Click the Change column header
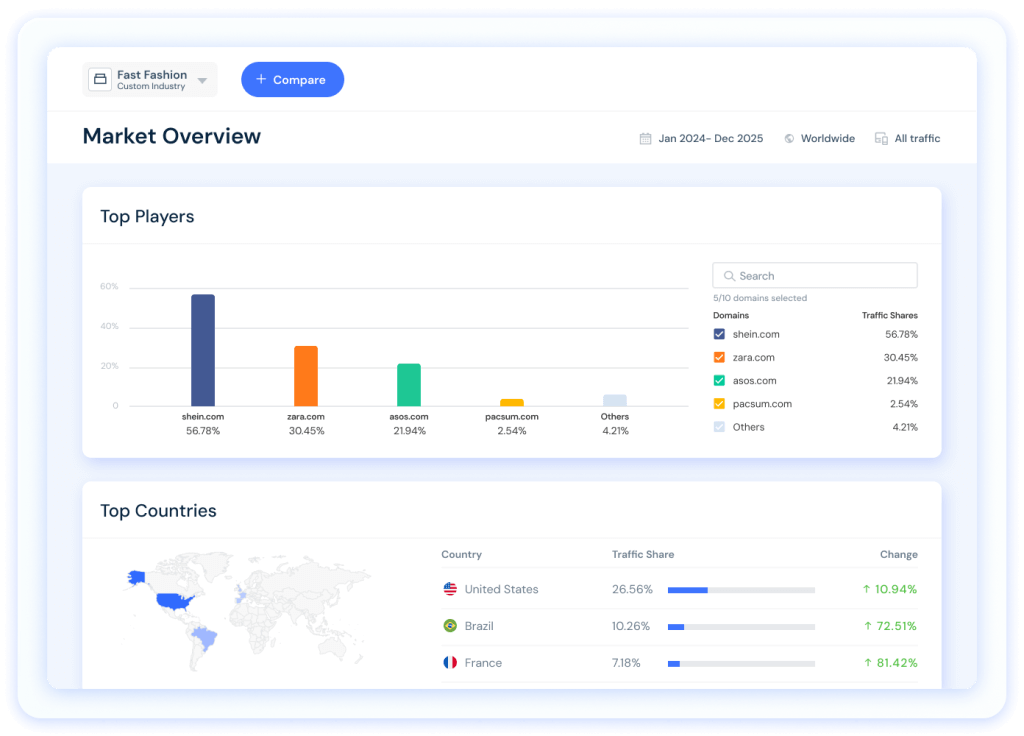Viewport: 1024px width, 736px height. pos(899,554)
